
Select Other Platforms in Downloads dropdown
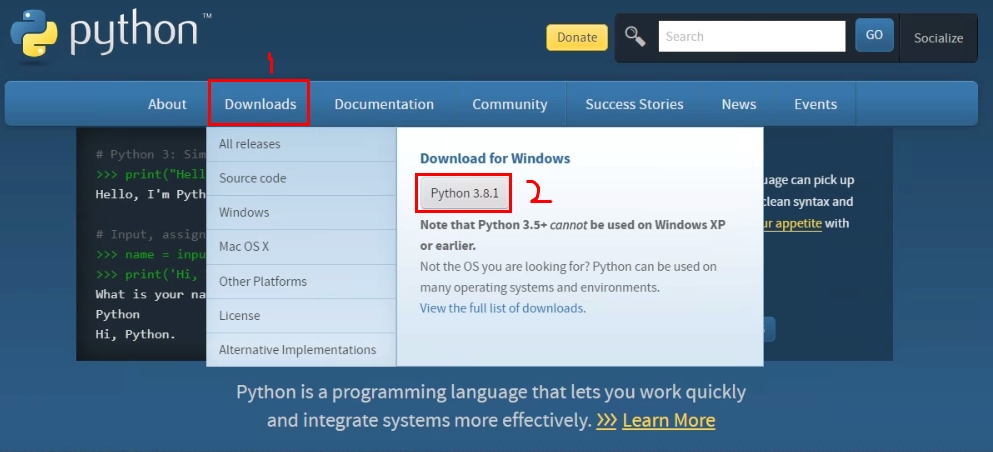tap(301, 281)
